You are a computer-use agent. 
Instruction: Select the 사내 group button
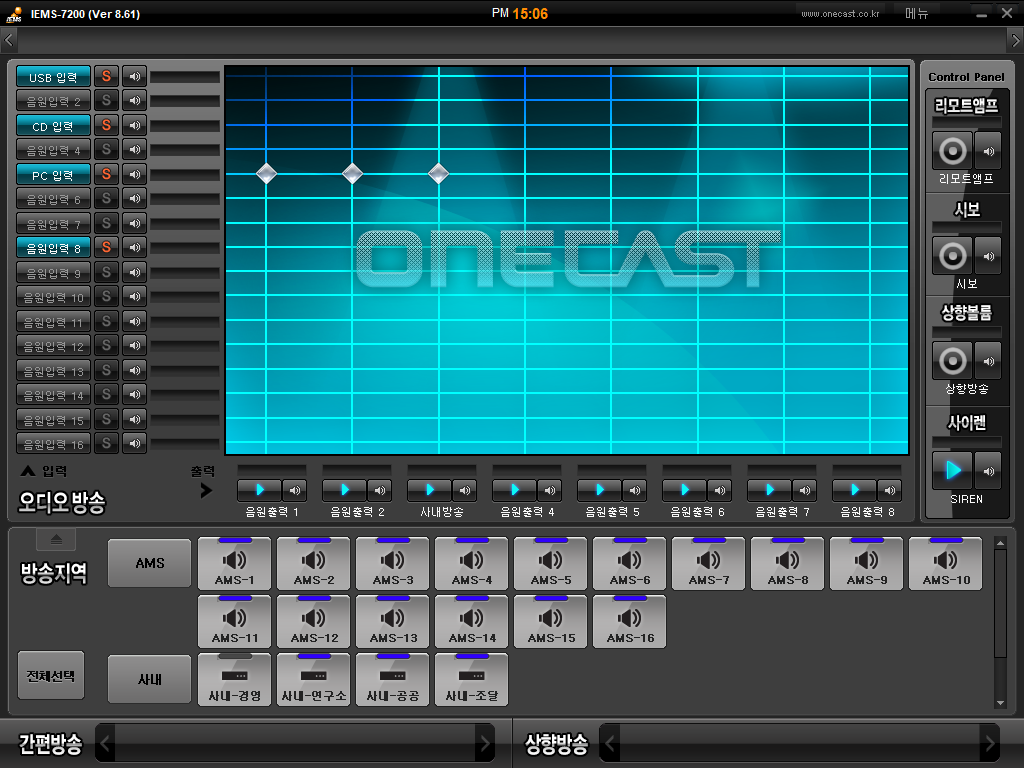tap(150, 679)
